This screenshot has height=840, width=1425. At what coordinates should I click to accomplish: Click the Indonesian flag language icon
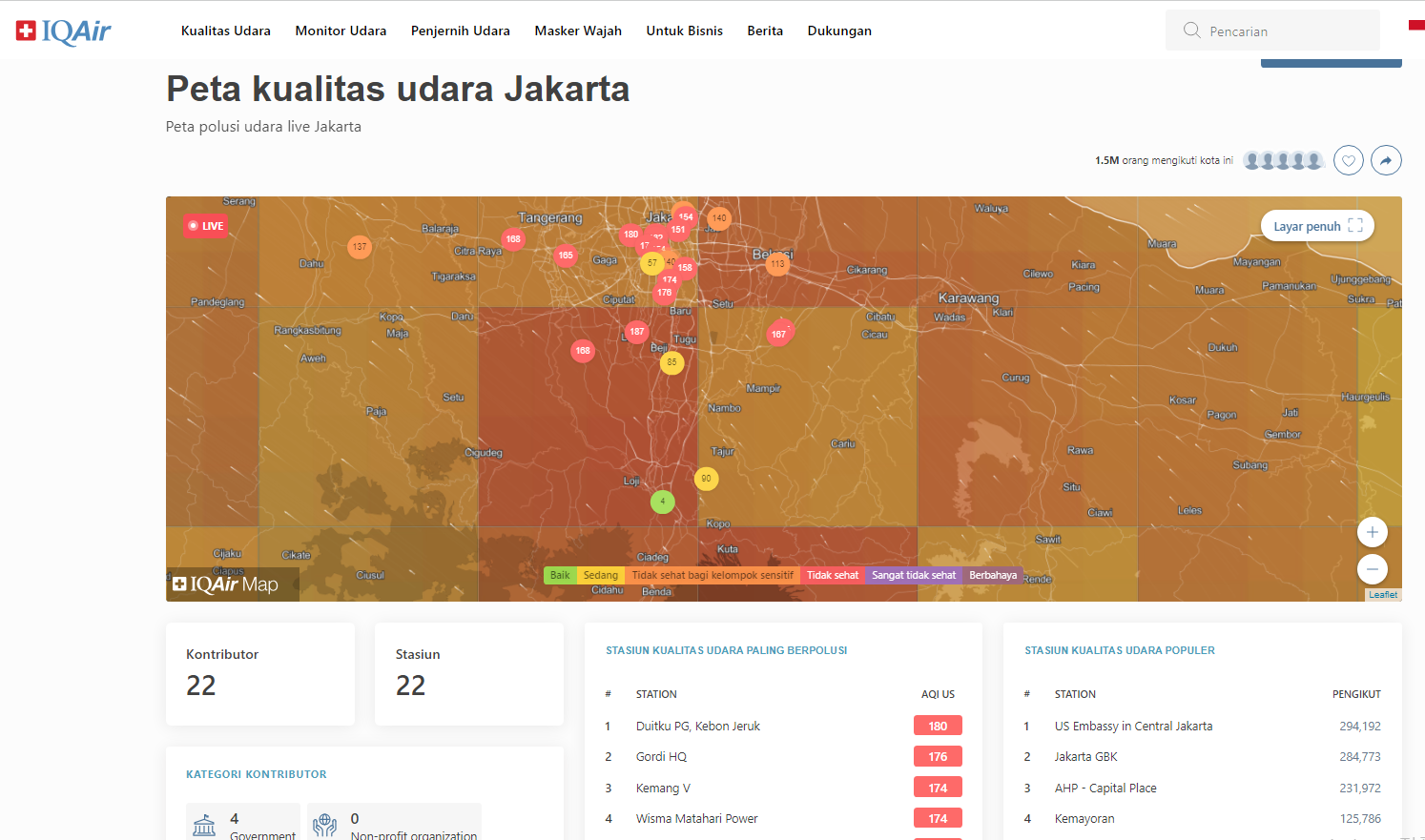click(x=1416, y=25)
